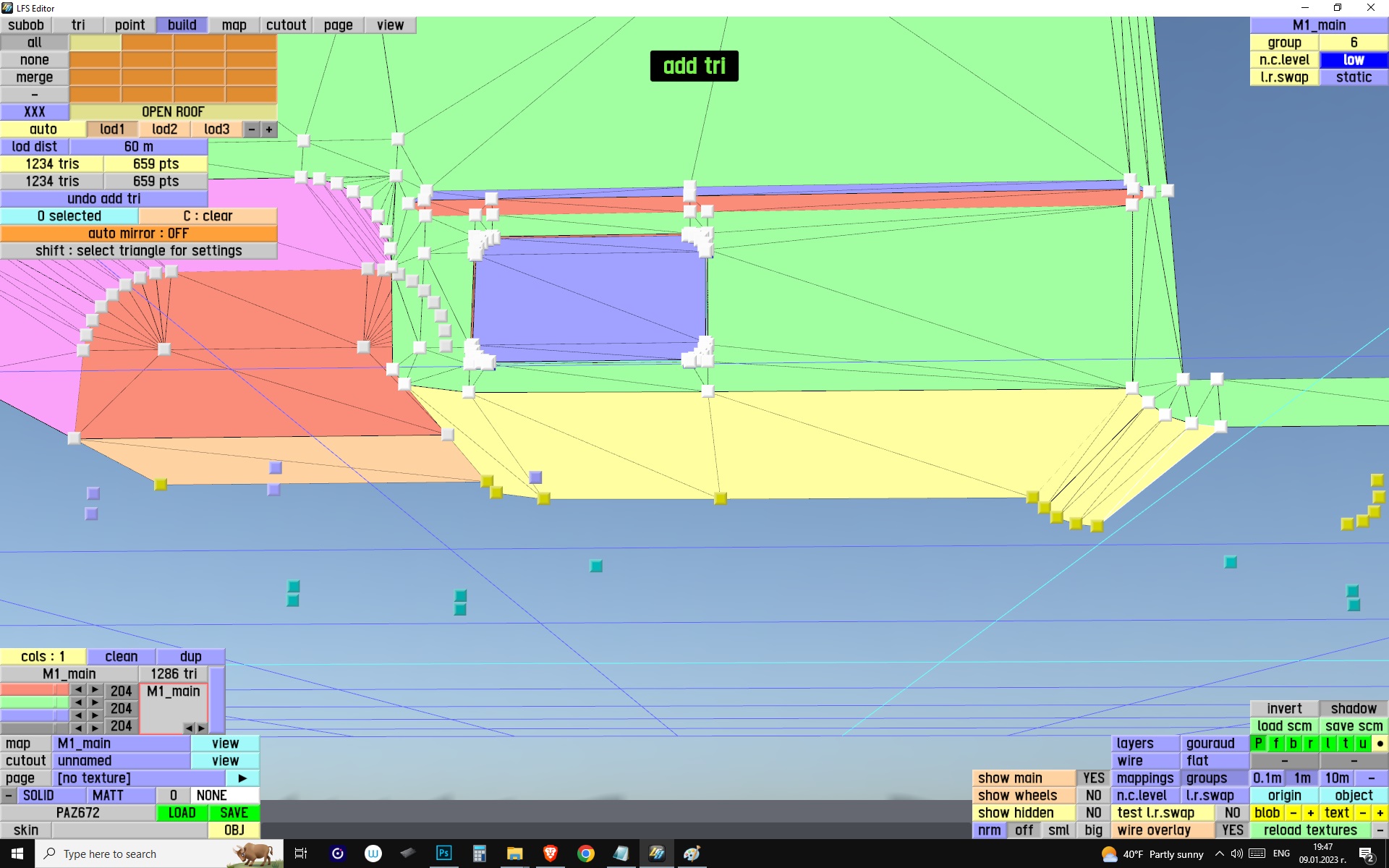
Task: Toggle show main YES setting
Action: 1093,778
